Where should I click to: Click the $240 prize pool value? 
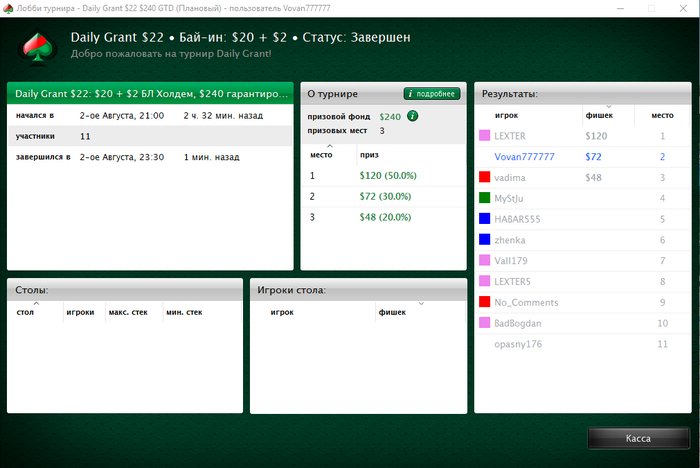[x=390, y=117]
